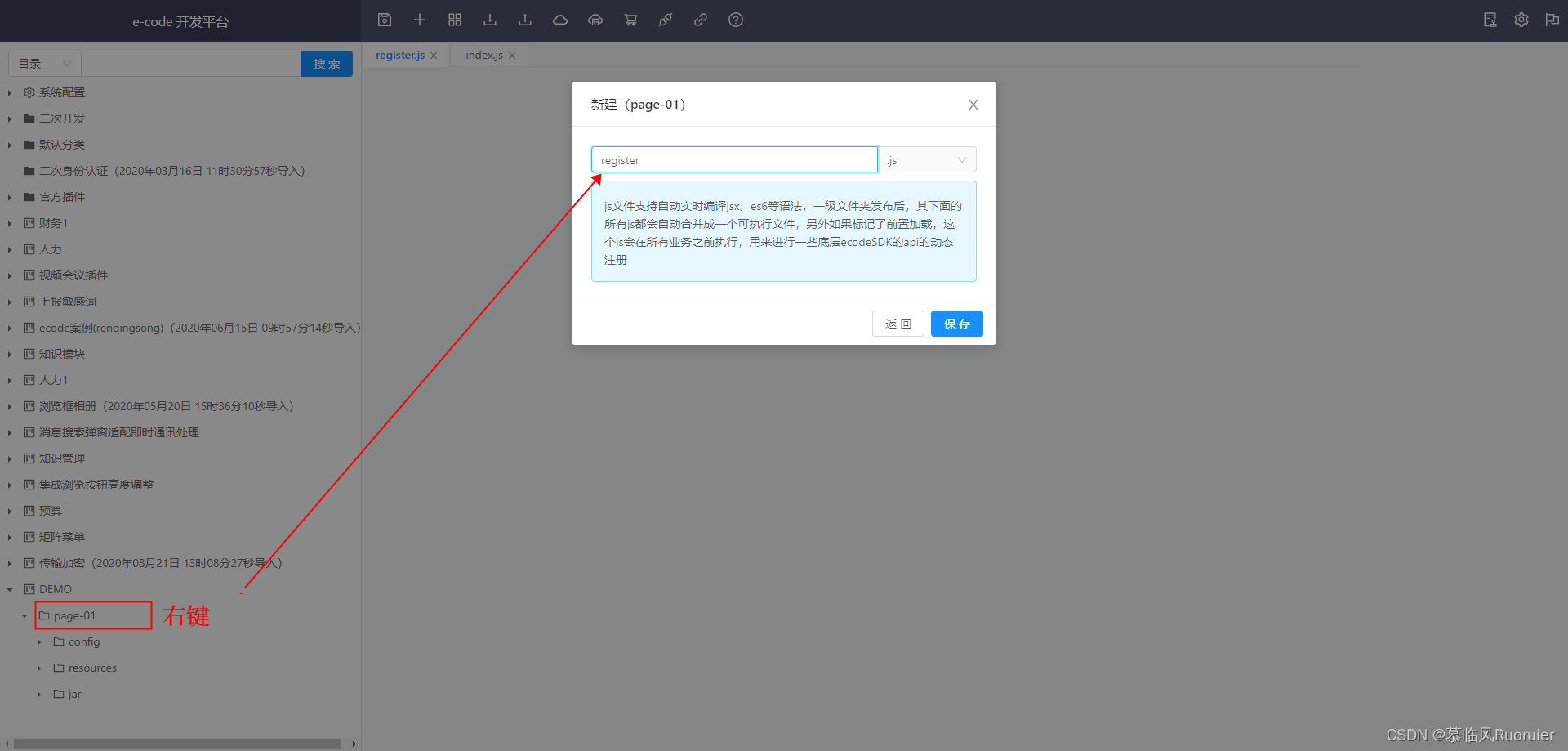Click the sidebar horizontal scrollbar
The height and width of the screenshot is (751, 1568).
click(177, 744)
